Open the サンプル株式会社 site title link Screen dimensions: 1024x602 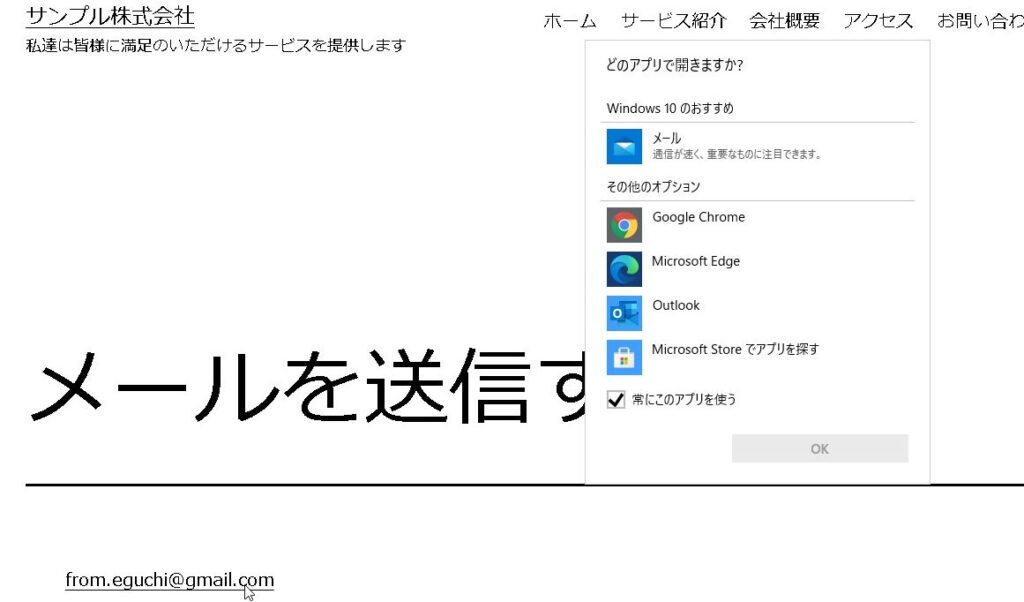(x=110, y=16)
